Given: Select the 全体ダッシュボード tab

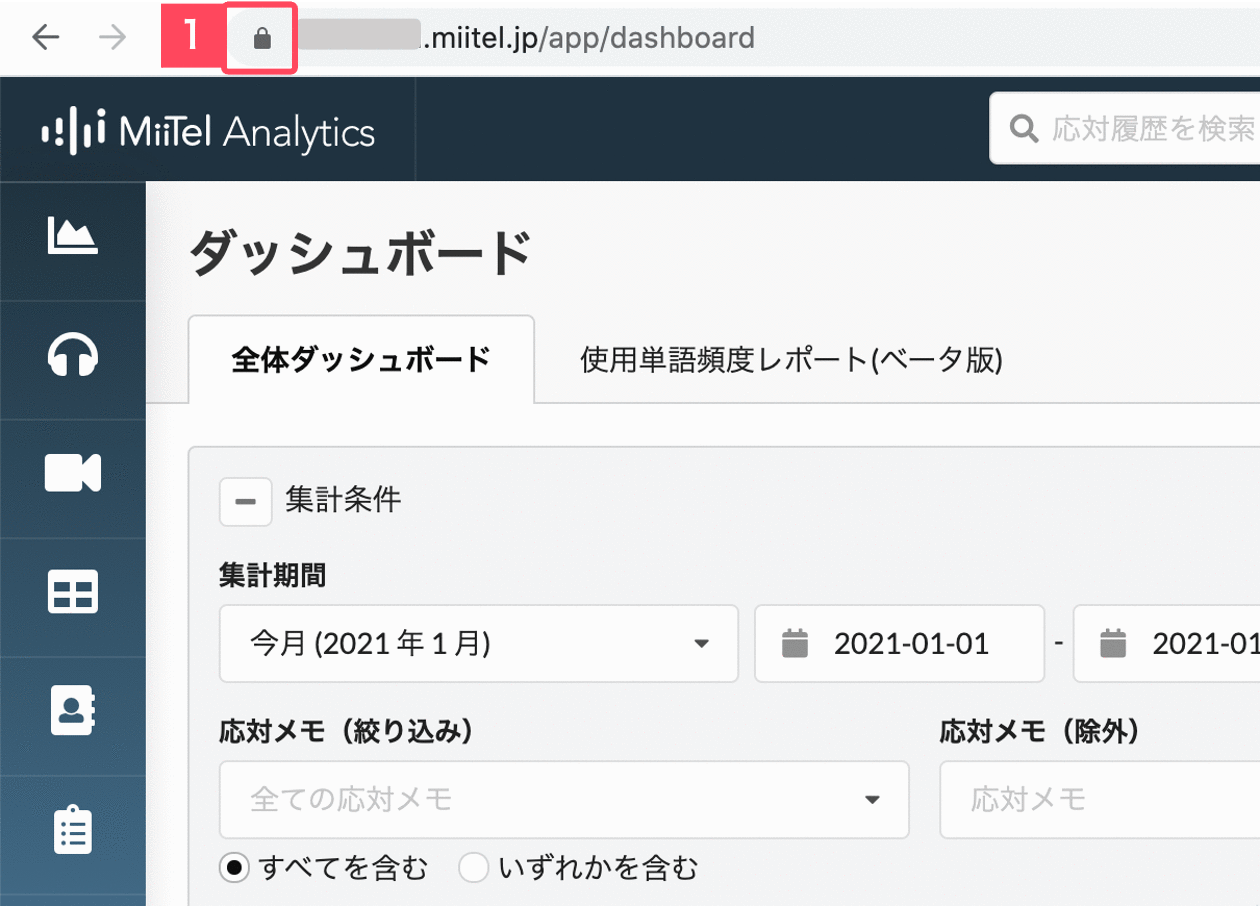Looking at the screenshot, I should (x=361, y=360).
